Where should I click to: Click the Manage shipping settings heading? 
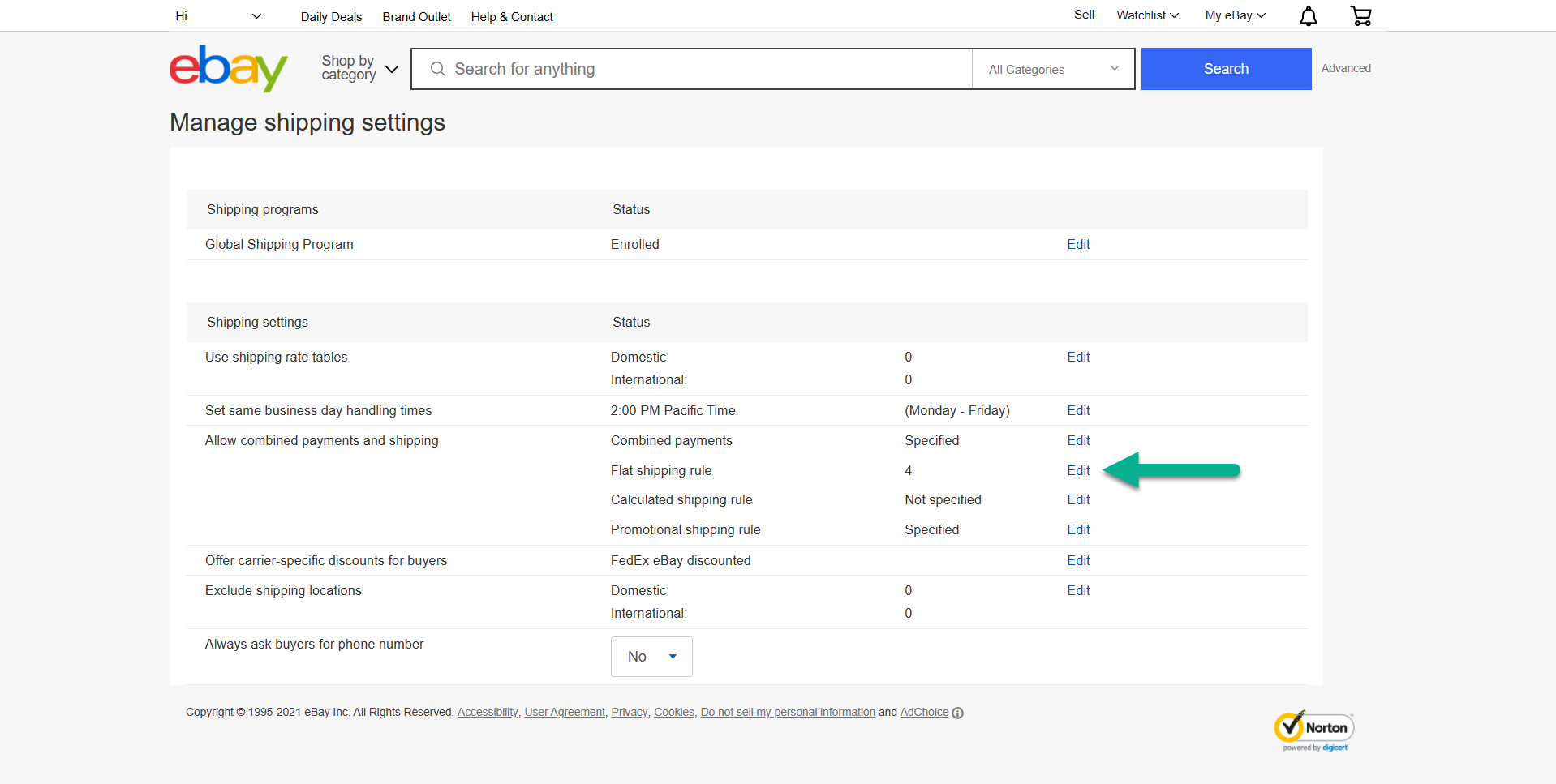[x=307, y=122]
